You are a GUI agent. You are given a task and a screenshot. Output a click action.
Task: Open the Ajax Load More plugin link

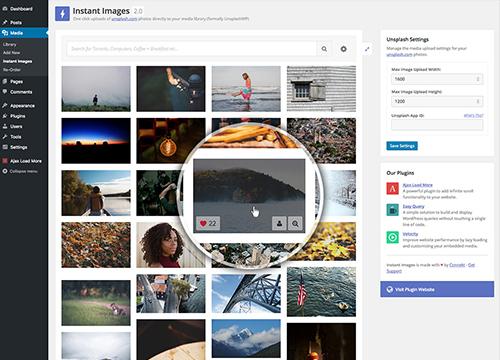click(418, 185)
